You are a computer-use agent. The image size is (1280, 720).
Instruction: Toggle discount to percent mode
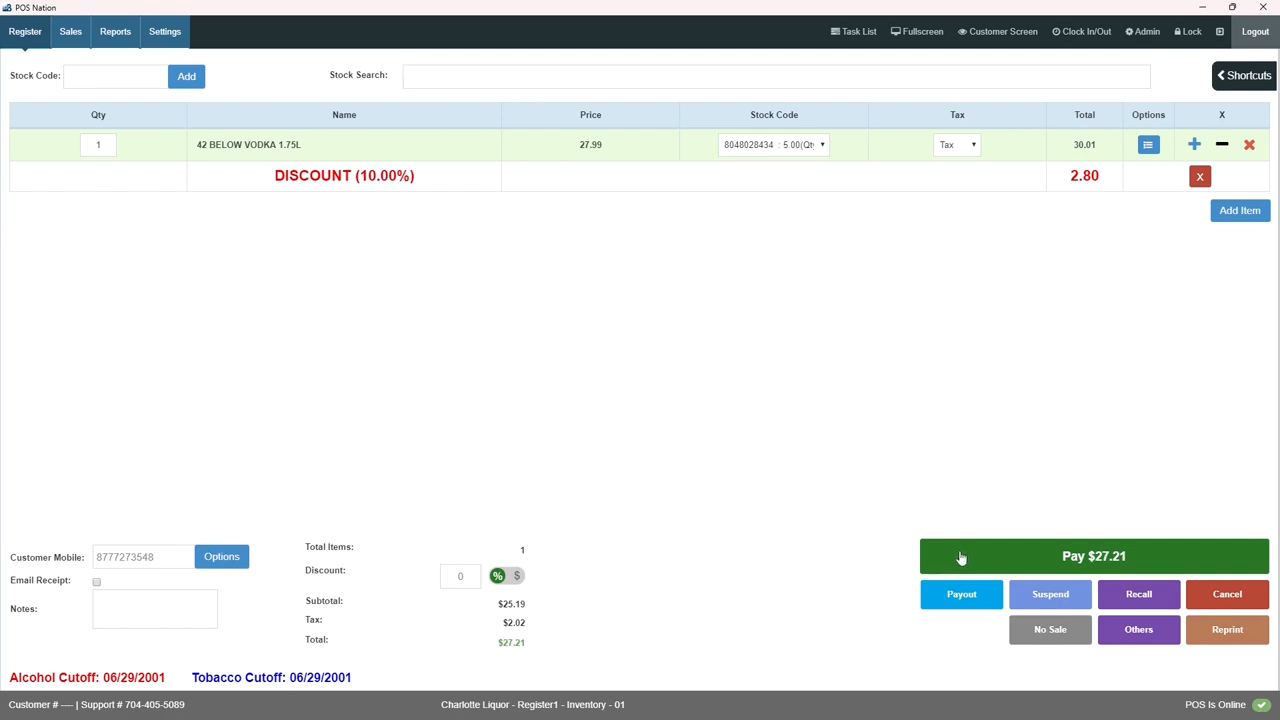coord(497,576)
